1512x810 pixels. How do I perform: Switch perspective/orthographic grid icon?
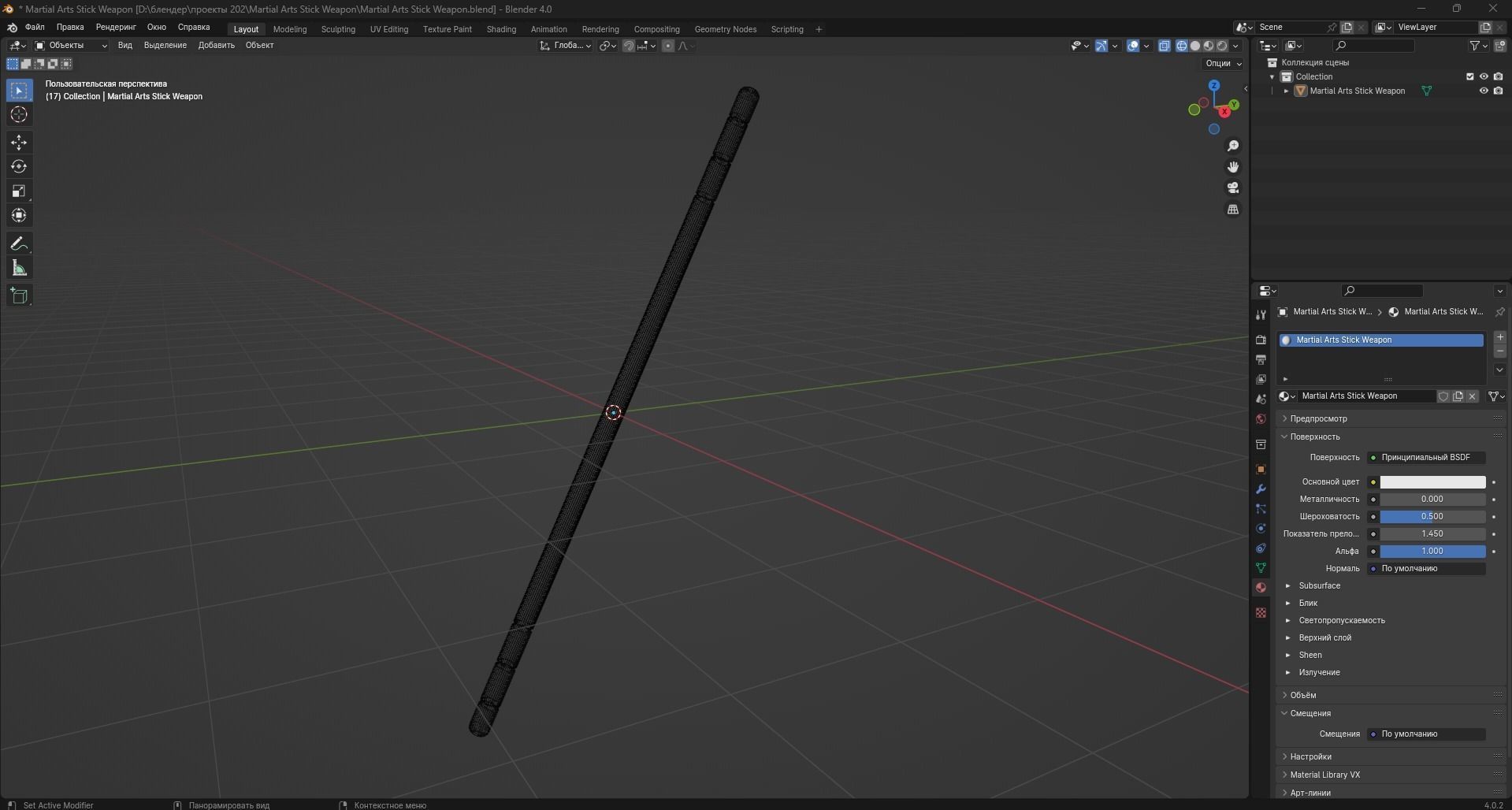(1233, 209)
